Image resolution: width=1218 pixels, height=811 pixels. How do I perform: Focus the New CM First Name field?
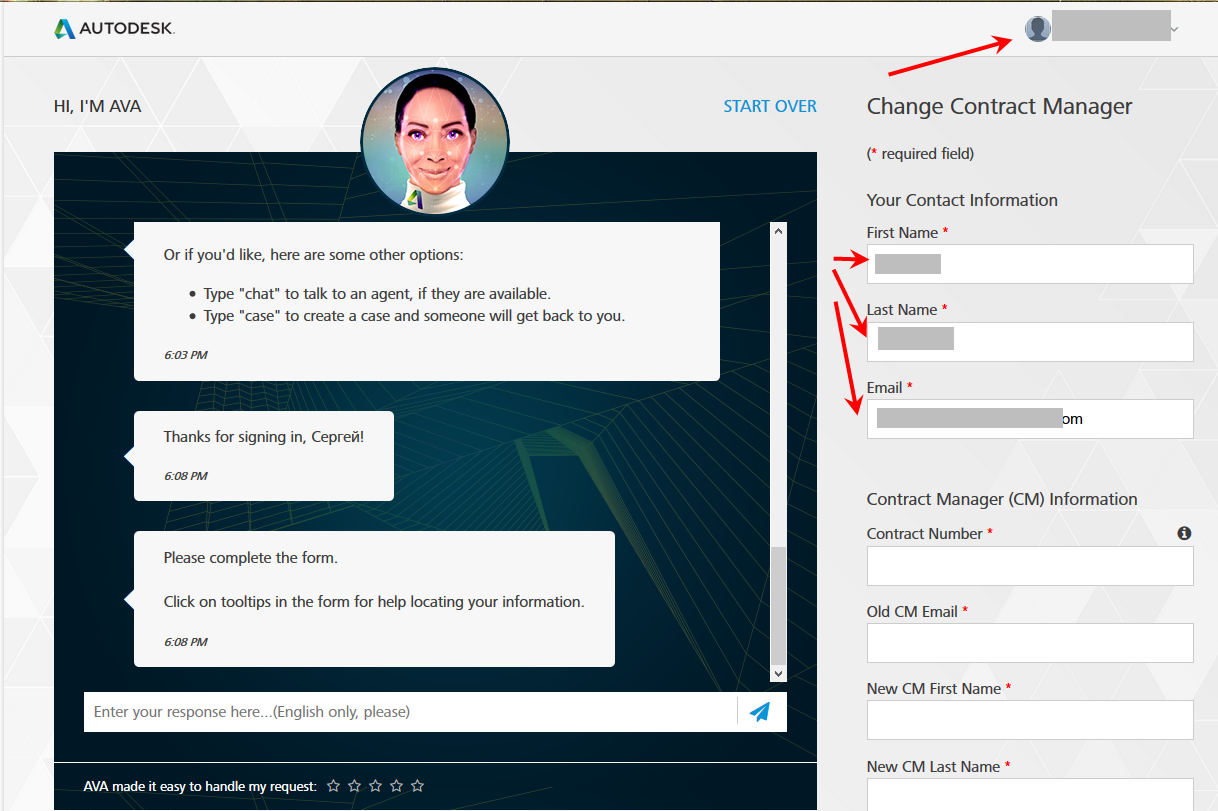click(1030, 720)
